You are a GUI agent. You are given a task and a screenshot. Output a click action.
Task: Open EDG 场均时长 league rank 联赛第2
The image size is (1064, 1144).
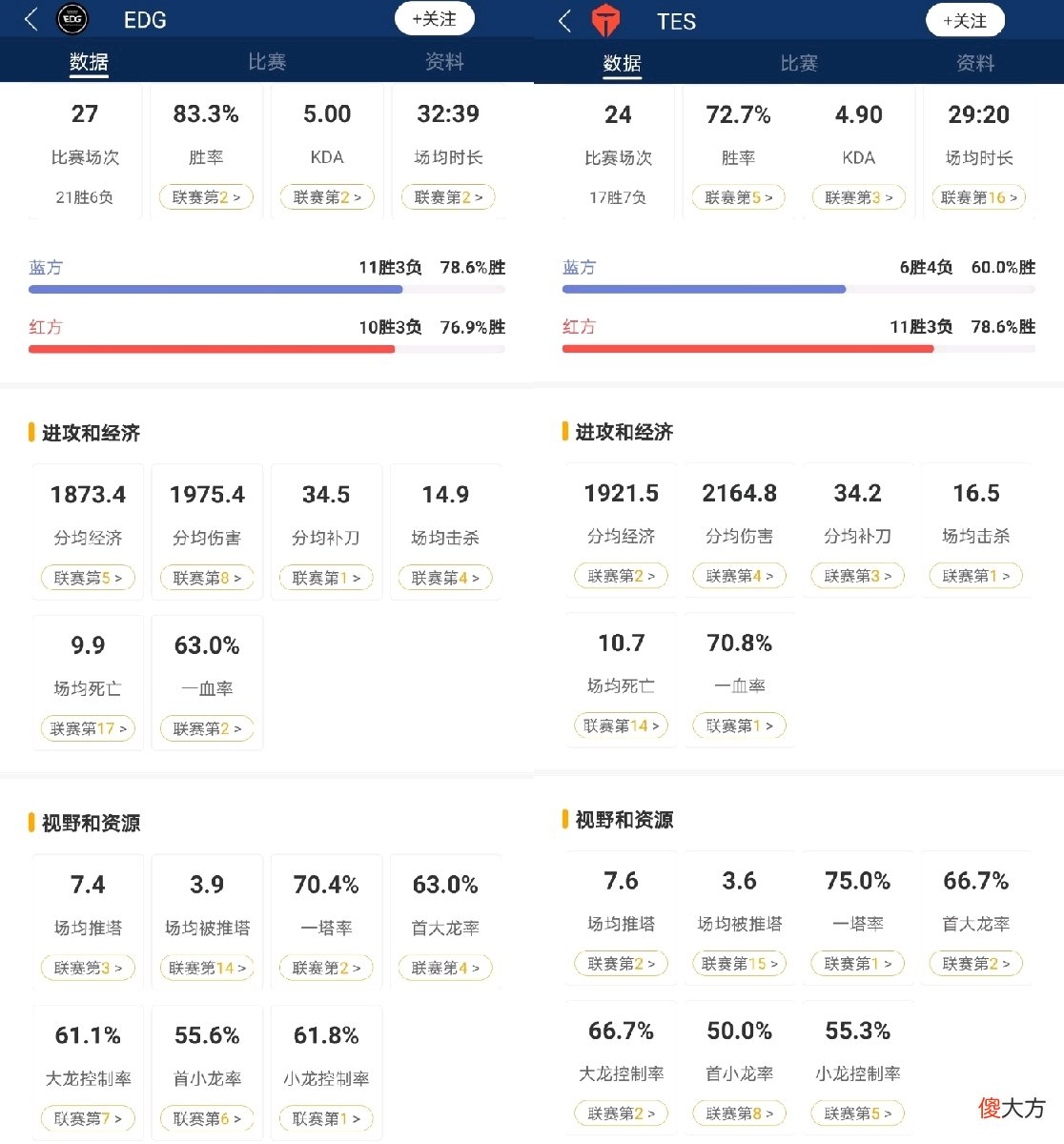(x=448, y=197)
